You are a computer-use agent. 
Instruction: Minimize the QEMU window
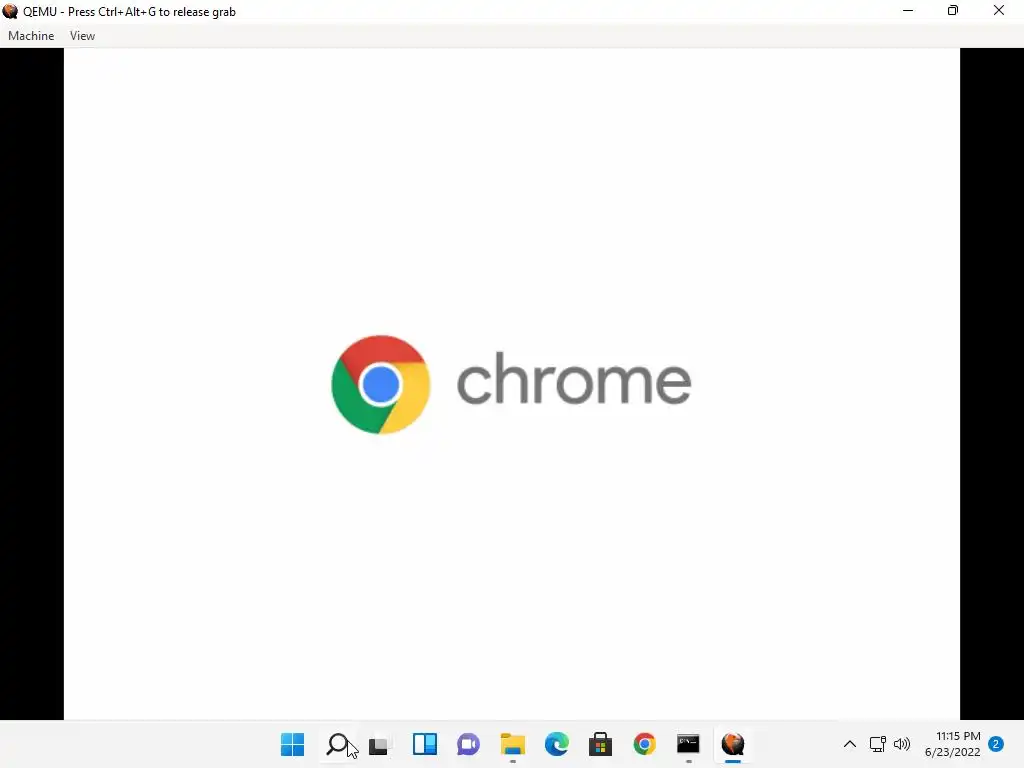(x=908, y=10)
